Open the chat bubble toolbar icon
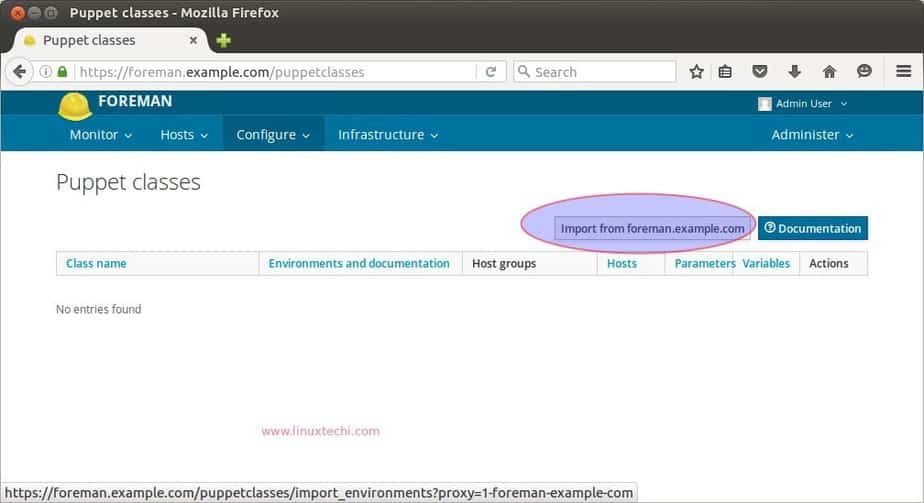This screenshot has width=924, height=503. (x=864, y=71)
